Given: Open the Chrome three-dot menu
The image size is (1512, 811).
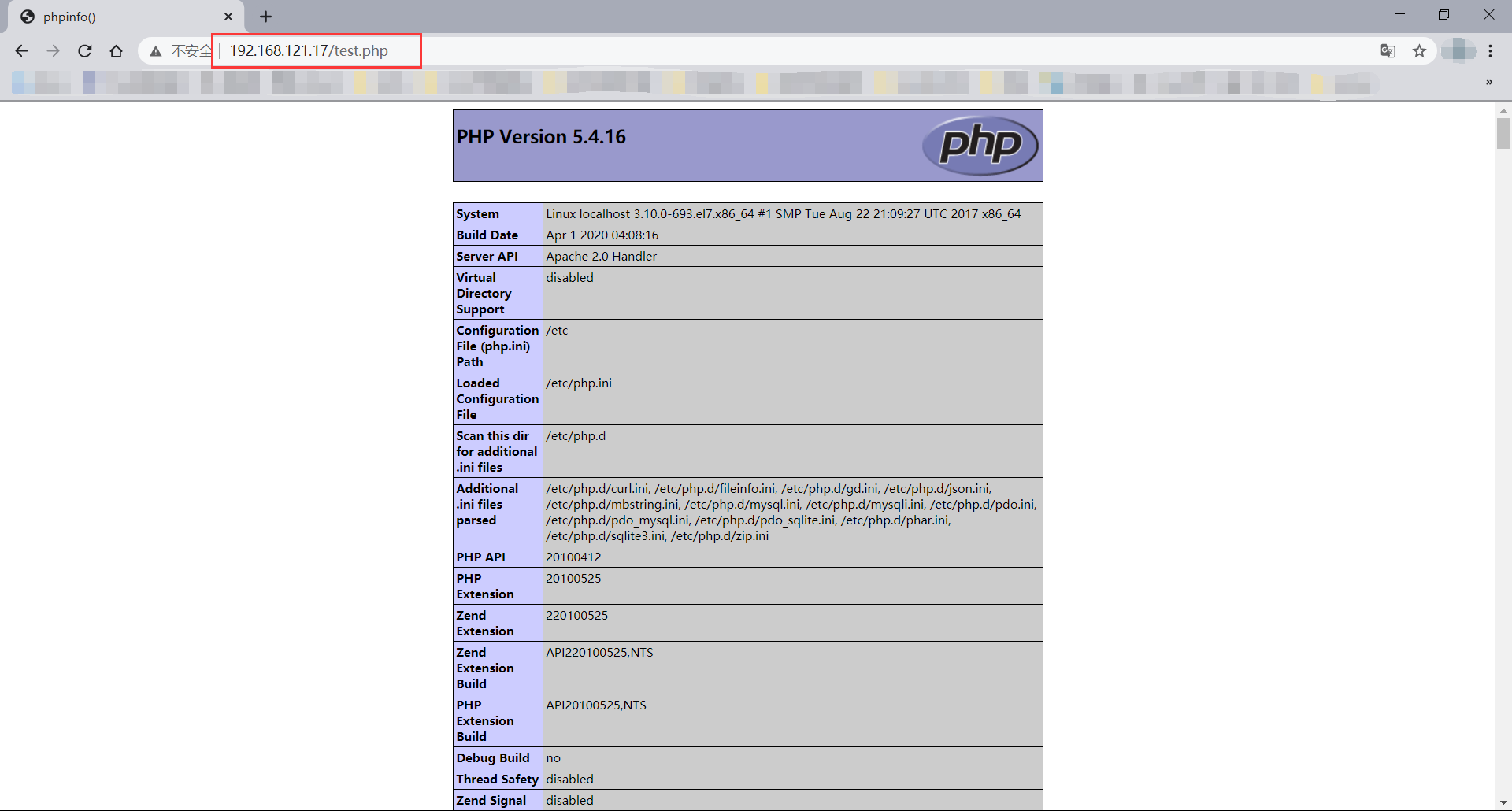Looking at the screenshot, I should pos(1490,51).
